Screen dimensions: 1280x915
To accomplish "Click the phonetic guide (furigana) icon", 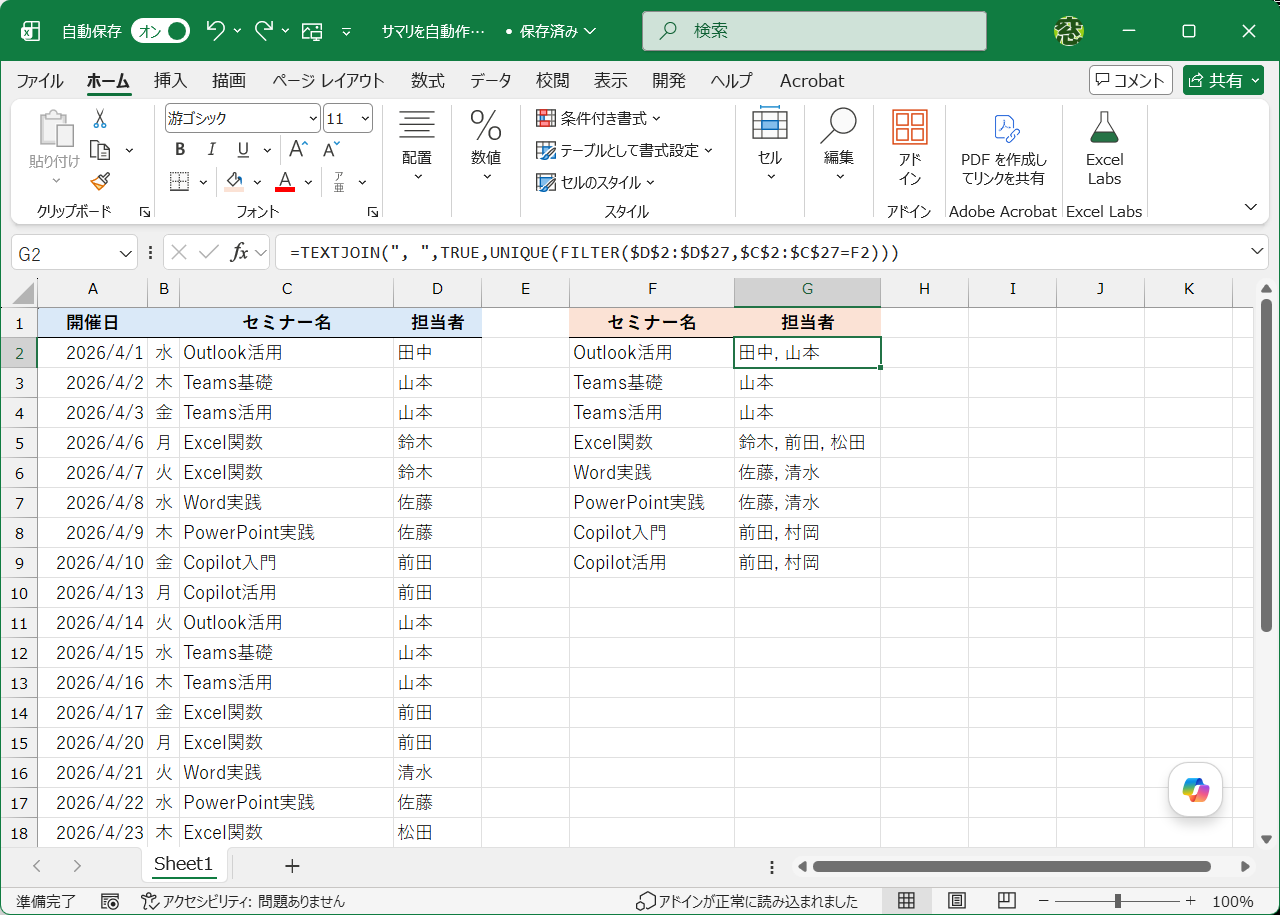I will click(339, 182).
